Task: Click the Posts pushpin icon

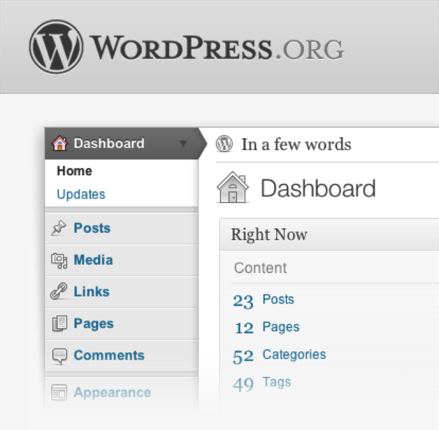Action: tap(59, 228)
